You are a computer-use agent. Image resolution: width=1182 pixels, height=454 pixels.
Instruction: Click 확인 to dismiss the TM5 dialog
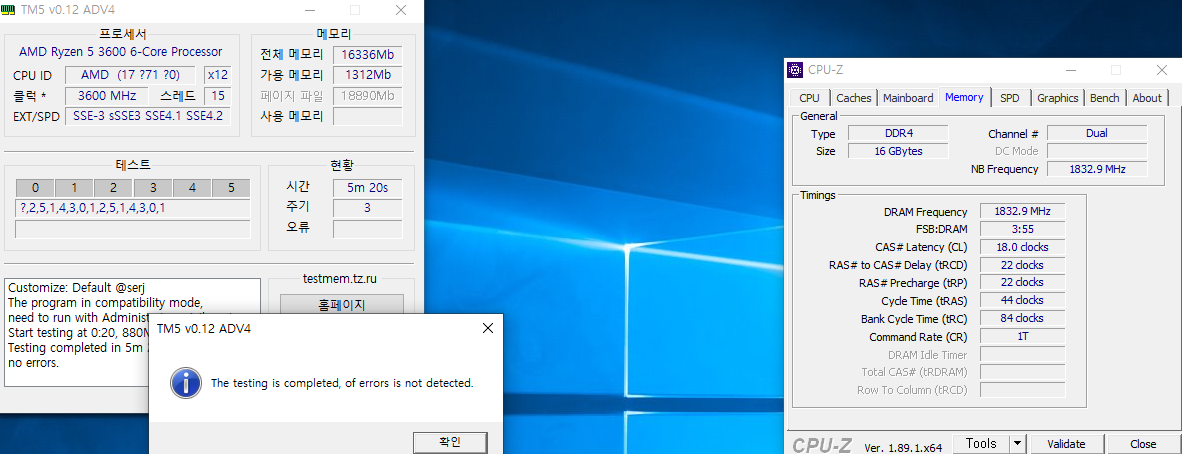tap(450, 442)
